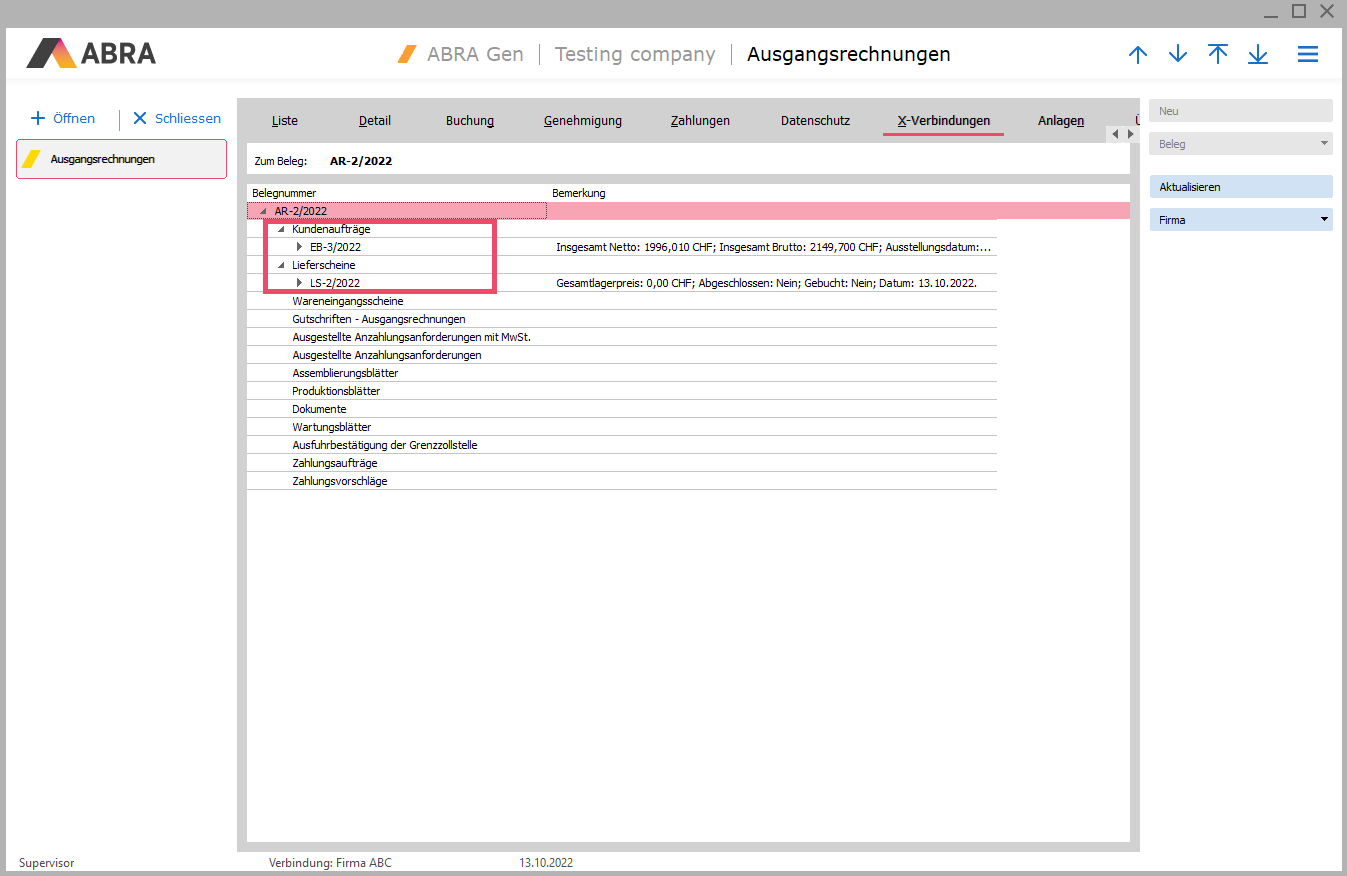Expand the EB-3/2022 entry
Viewport: 1347px width, 876px height.
tap(299, 247)
